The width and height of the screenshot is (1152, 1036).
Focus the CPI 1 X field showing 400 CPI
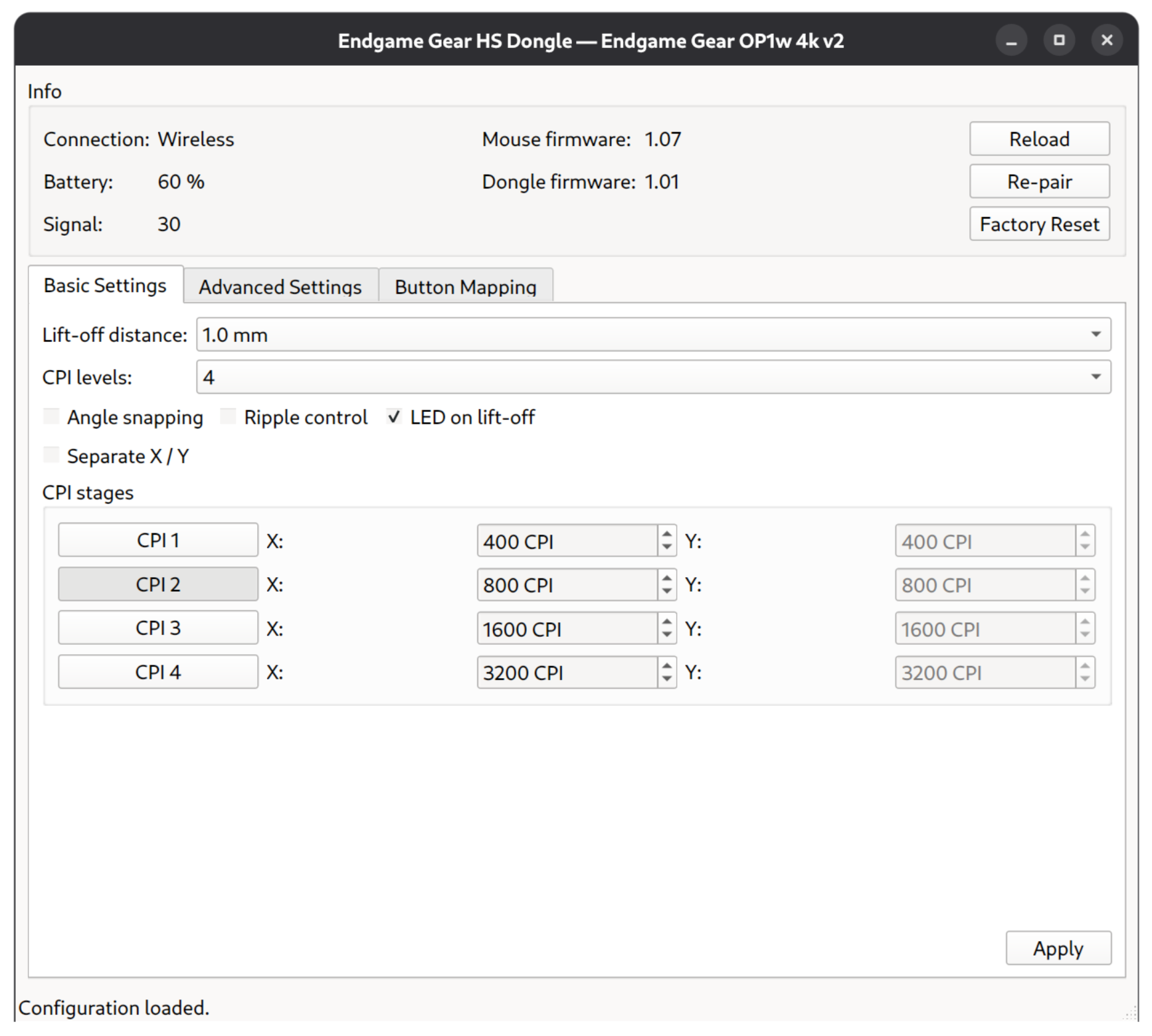568,541
